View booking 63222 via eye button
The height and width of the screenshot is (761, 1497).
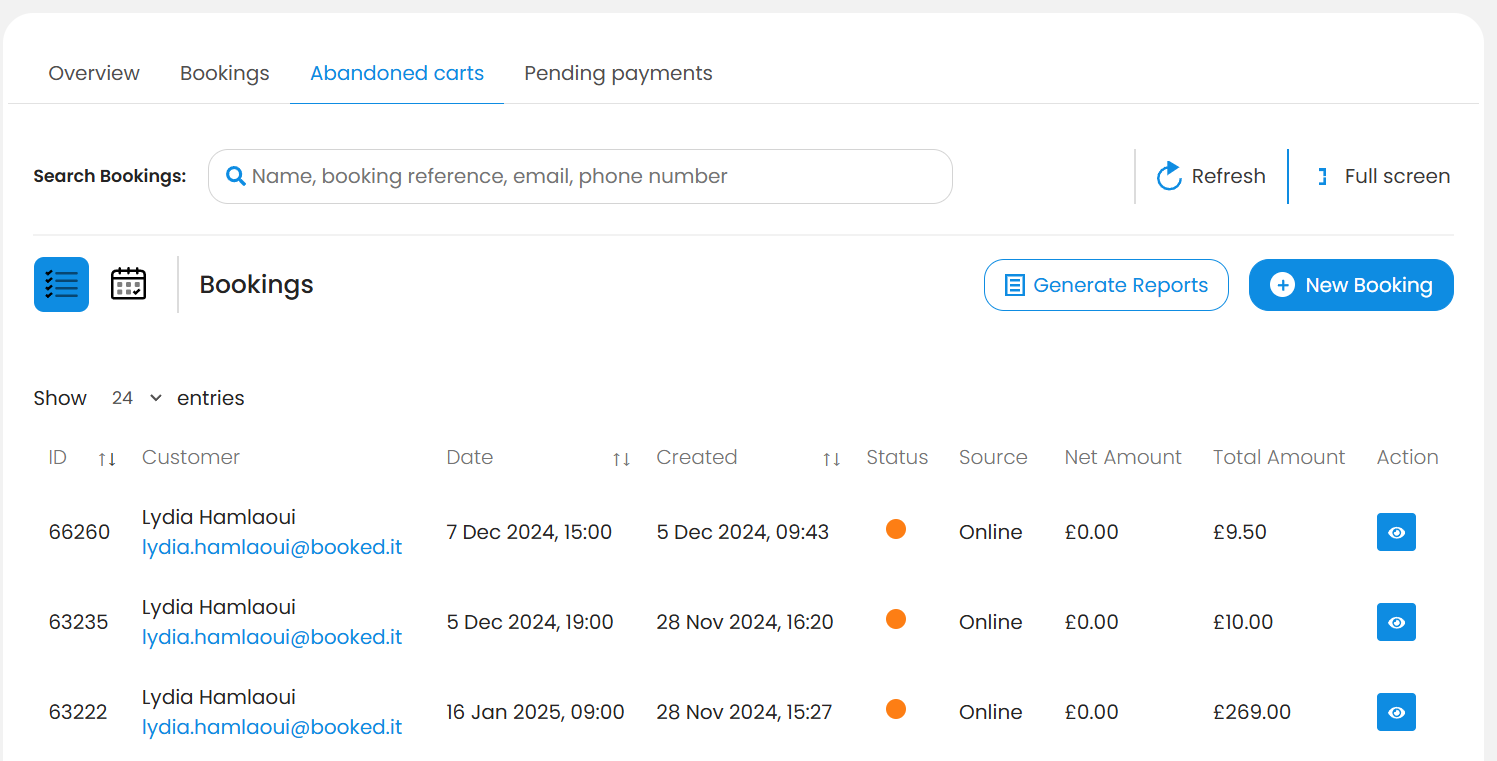coord(1396,712)
